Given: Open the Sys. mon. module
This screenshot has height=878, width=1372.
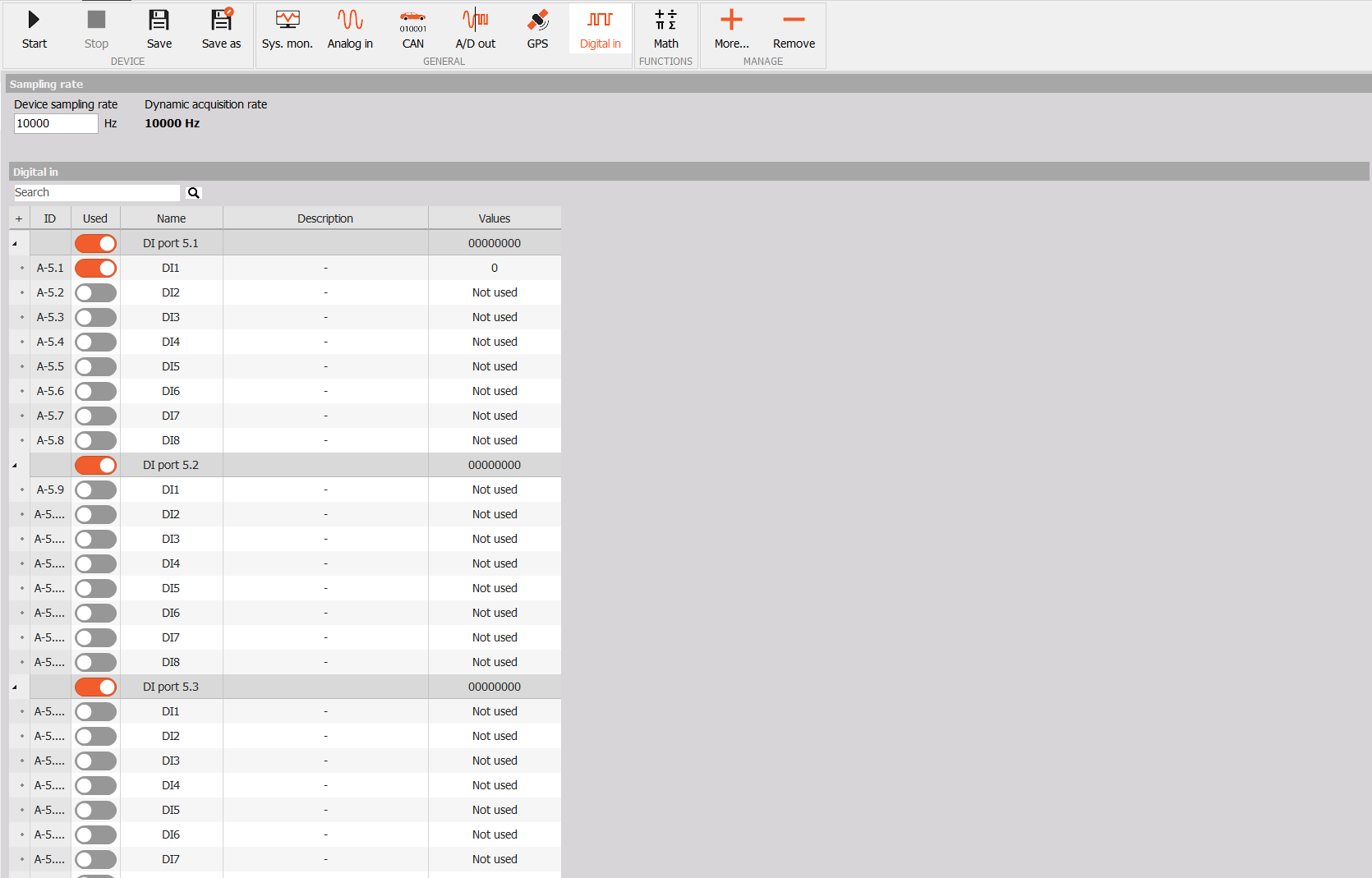Looking at the screenshot, I should pyautogui.click(x=288, y=30).
